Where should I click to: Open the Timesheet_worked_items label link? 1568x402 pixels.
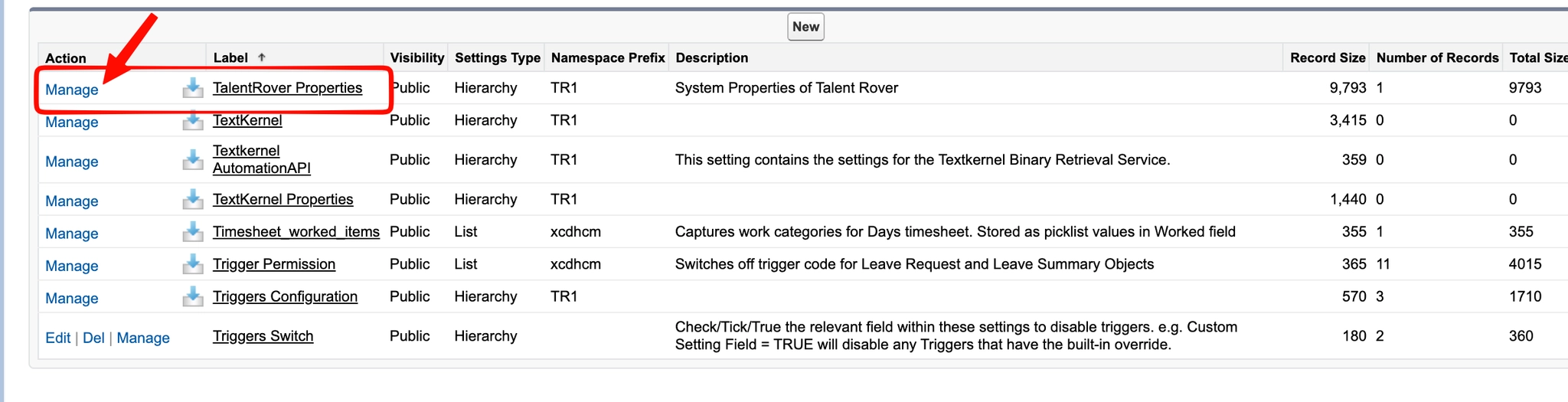point(296,231)
